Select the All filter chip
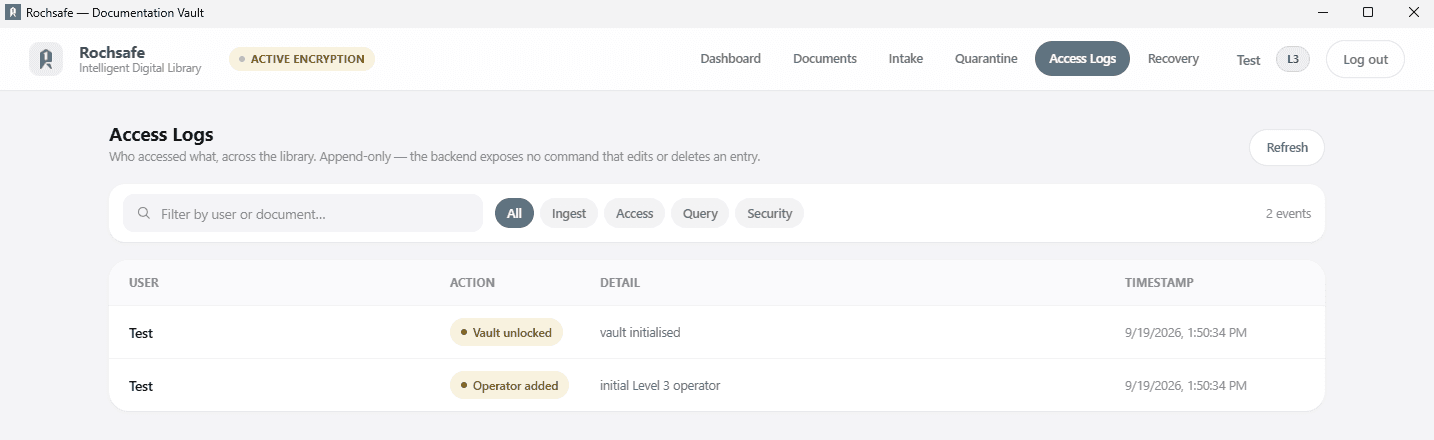This screenshot has height=440, width=1434. point(514,213)
